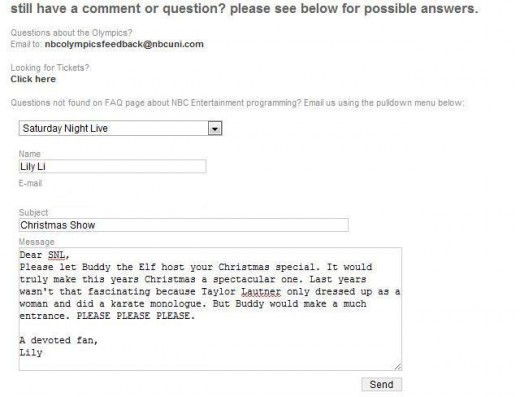
Task: Click the Send button
Action: [382, 384]
